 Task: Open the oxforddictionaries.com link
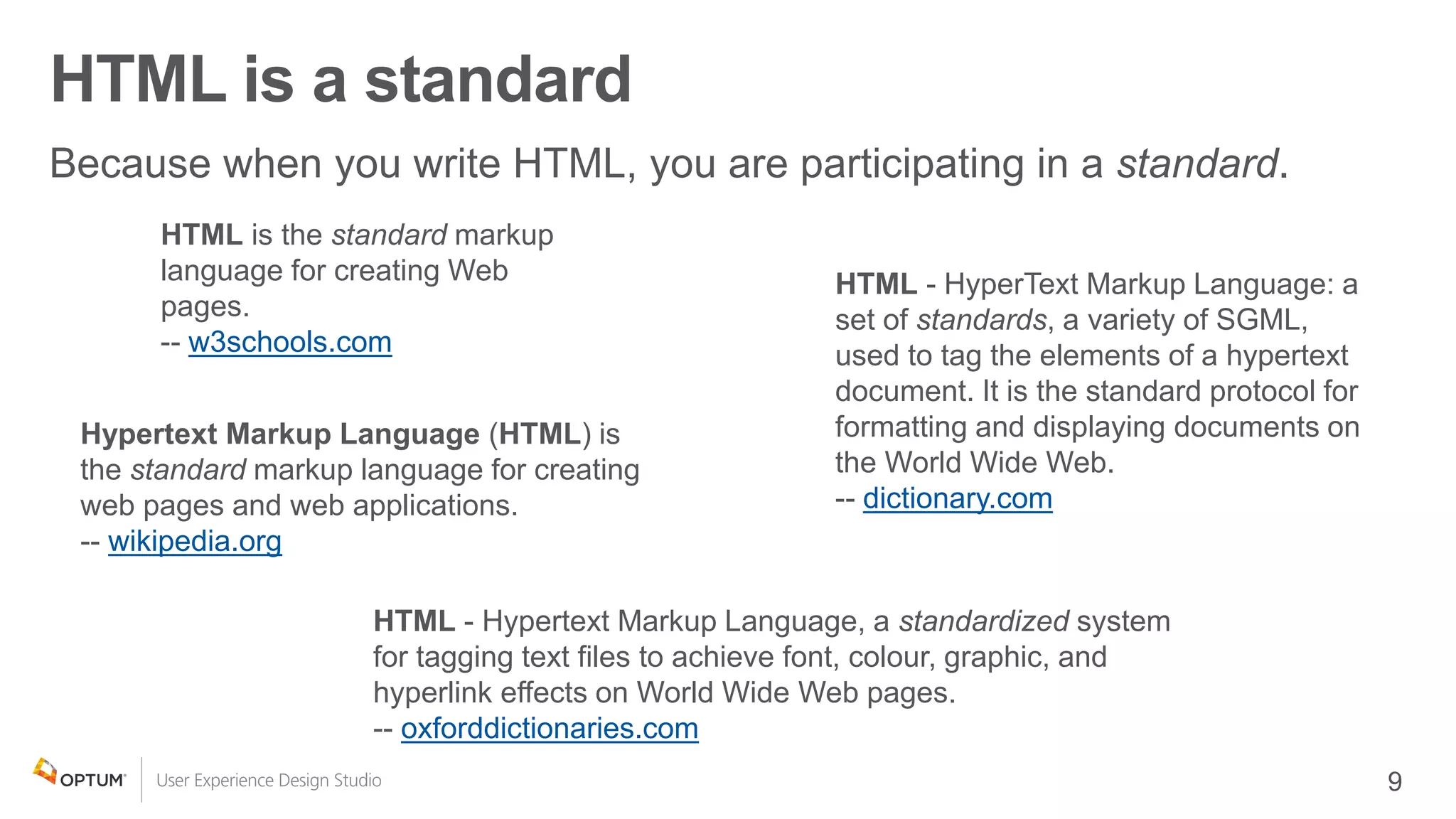550,729
